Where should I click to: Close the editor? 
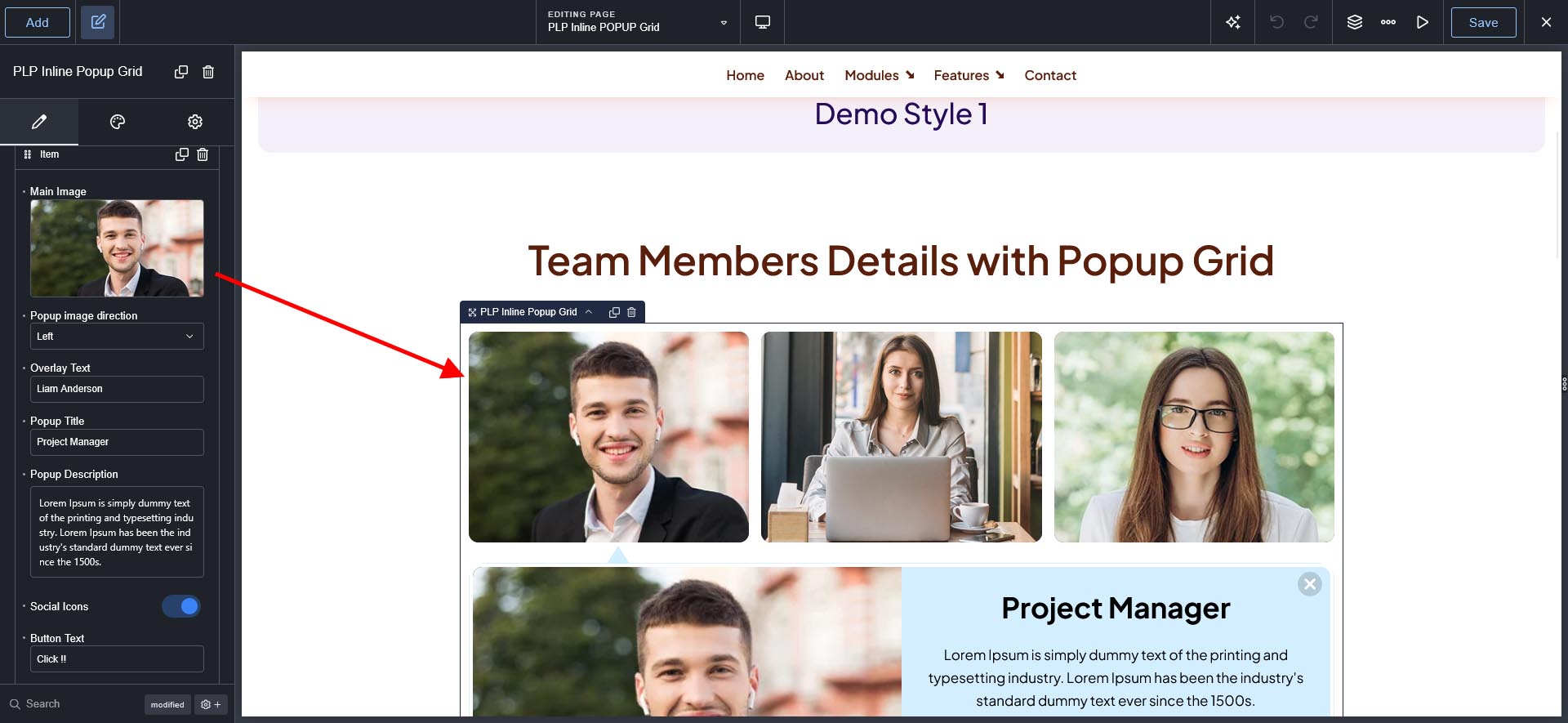click(x=1546, y=22)
